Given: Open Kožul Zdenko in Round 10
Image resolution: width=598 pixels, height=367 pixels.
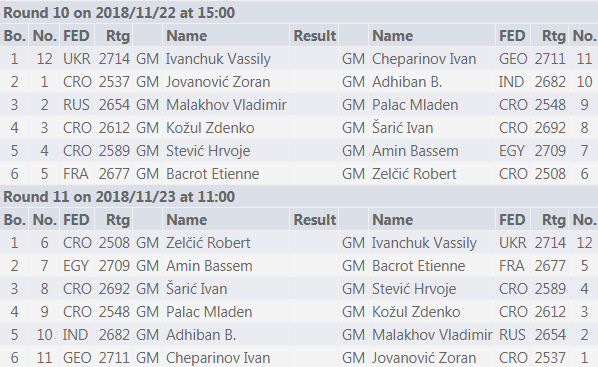Looking at the screenshot, I should coord(210,128).
